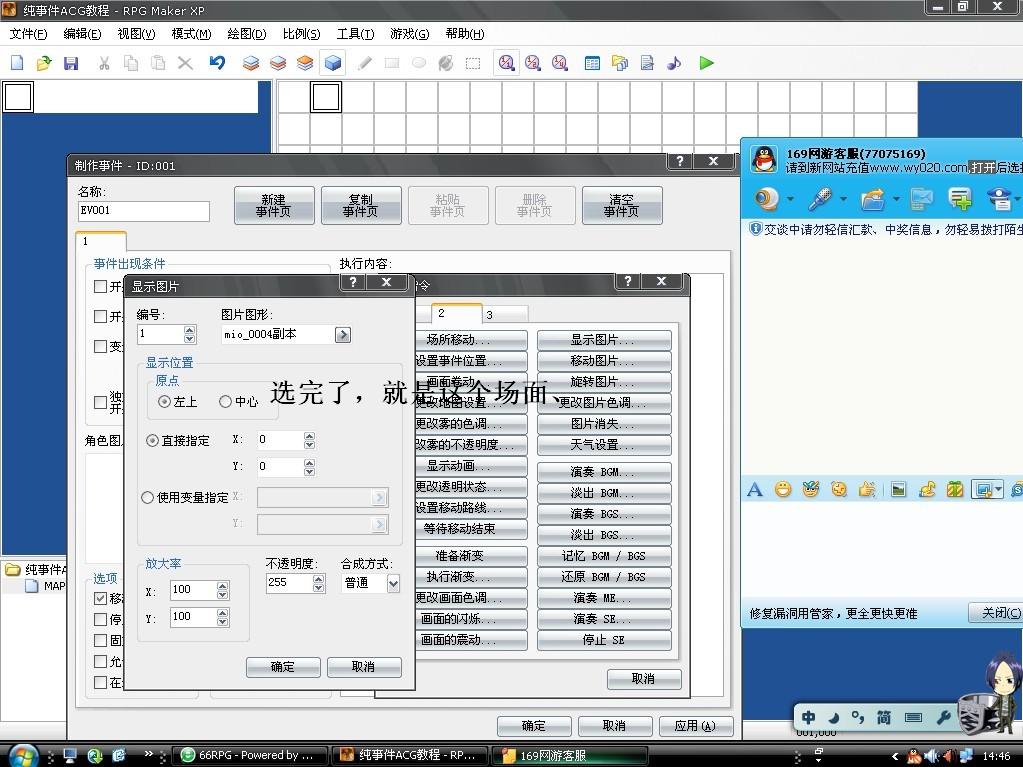Image resolution: width=1023 pixels, height=767 pixels.
Task: Tick the 变 condition checkbox
Action: coord(100,346)
